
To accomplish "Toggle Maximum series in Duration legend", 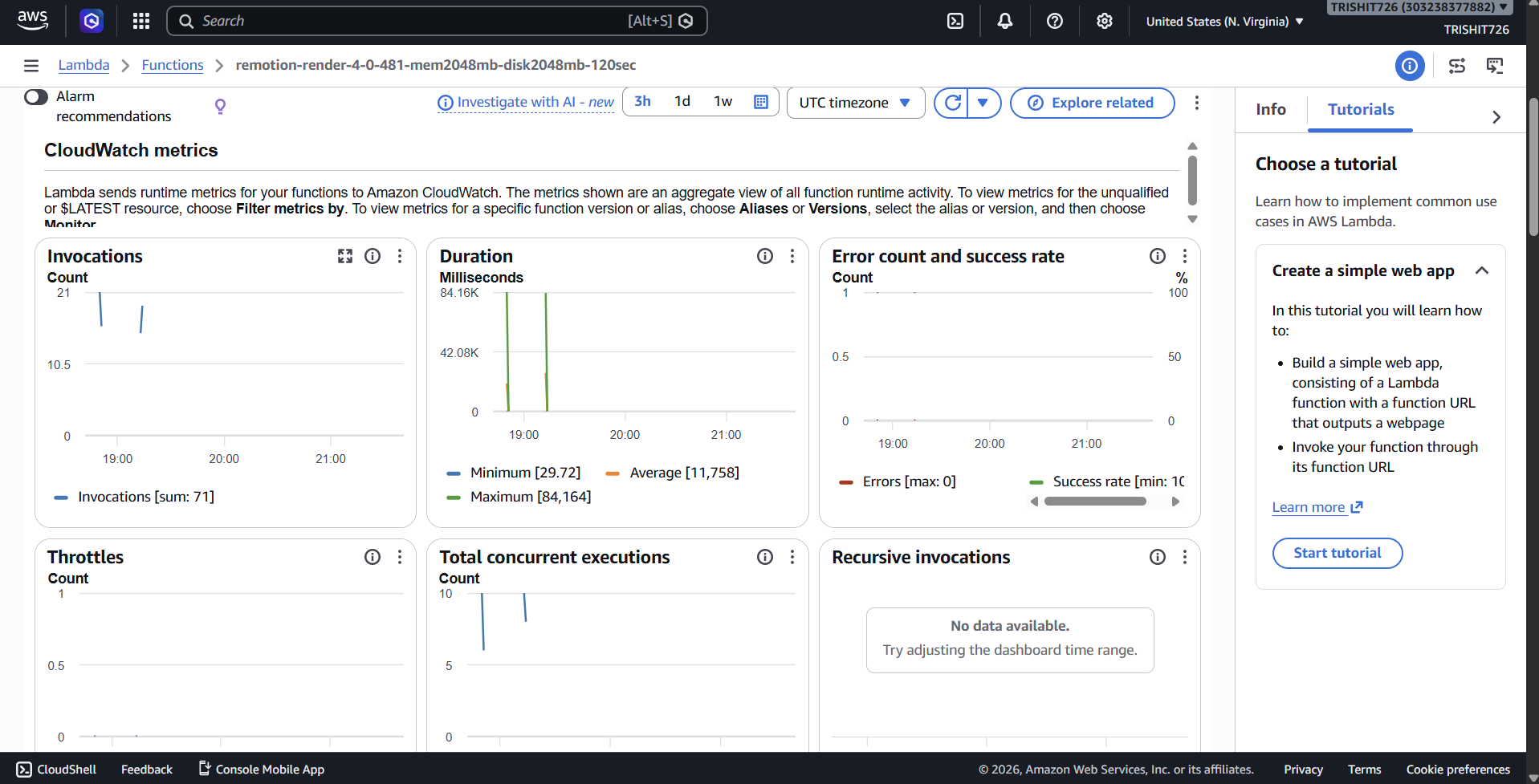I will pos(519,497).
